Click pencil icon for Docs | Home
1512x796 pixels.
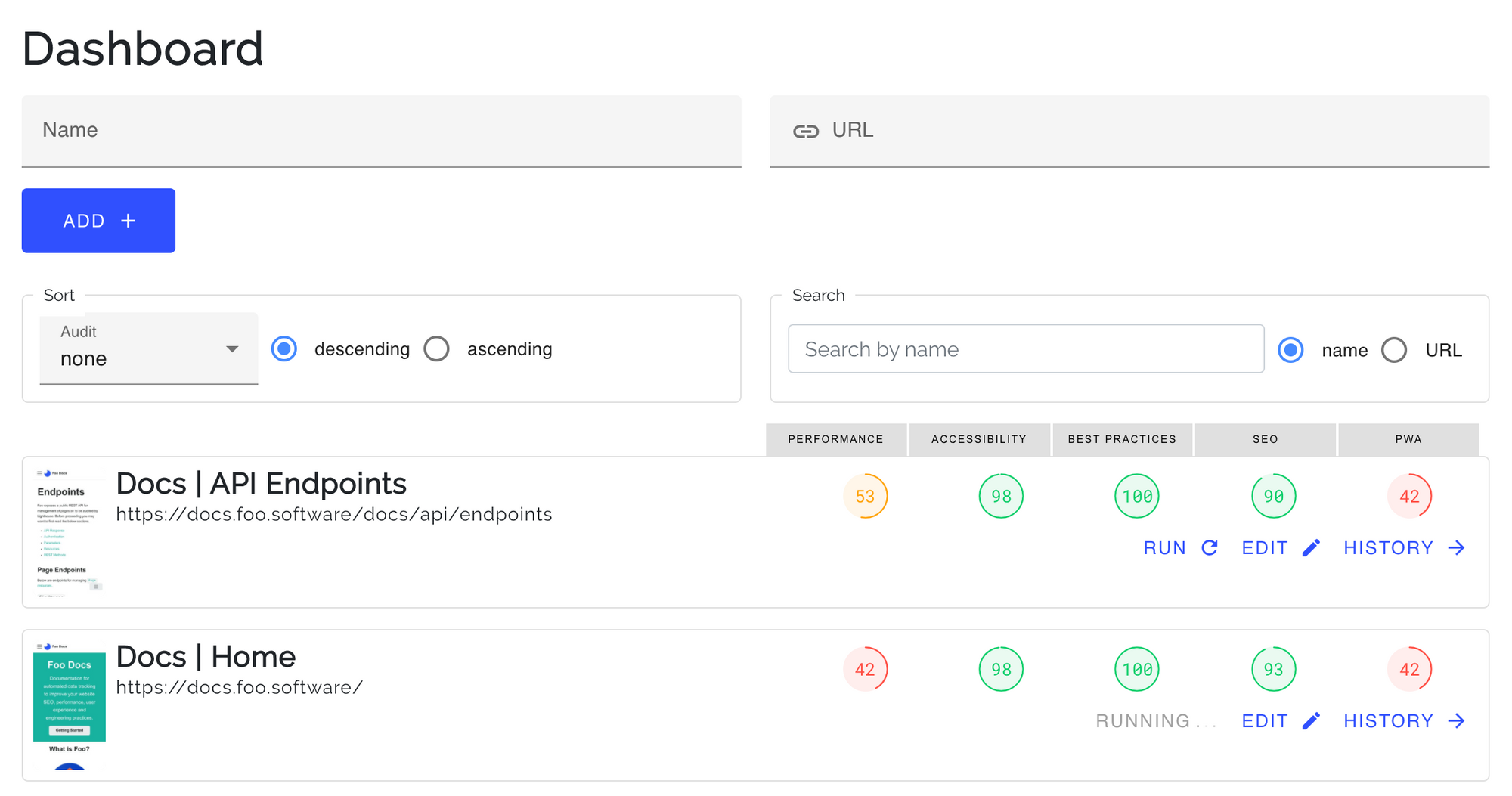click(x=1312, y=721)
